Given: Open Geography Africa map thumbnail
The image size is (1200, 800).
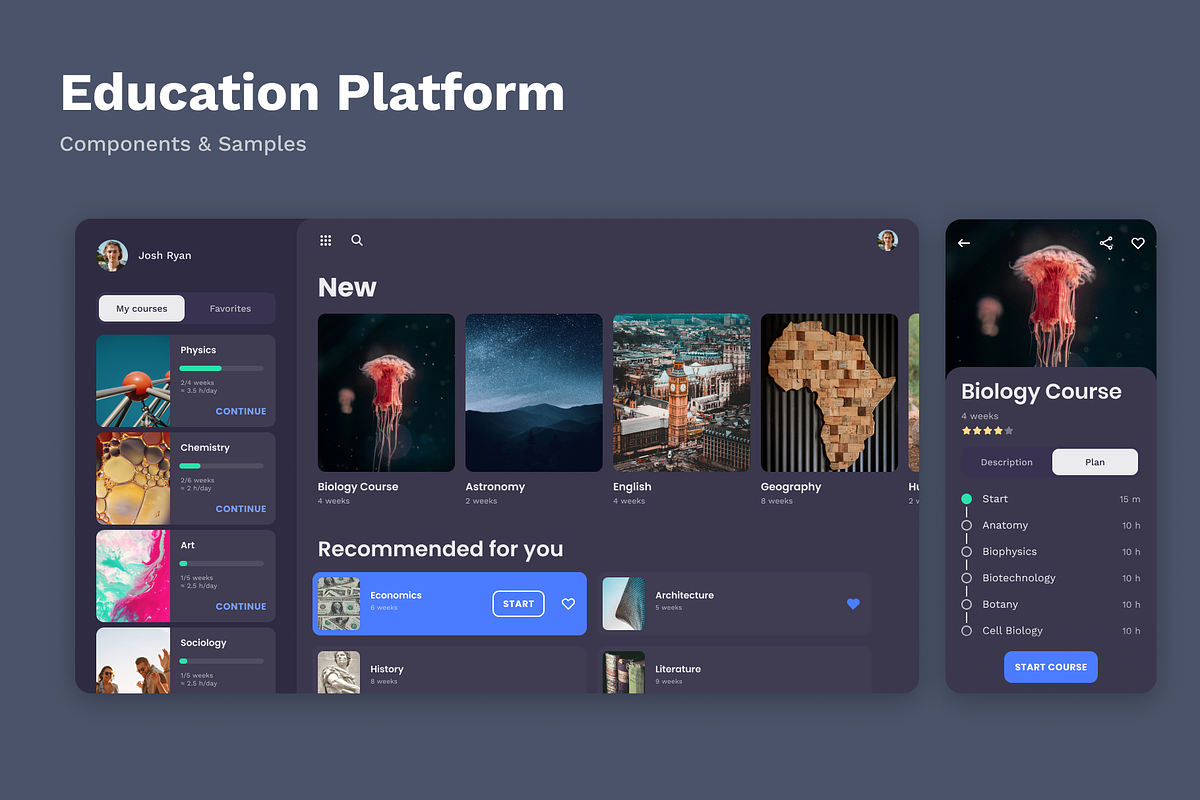Looking at the screenshot, I should 829,393.
